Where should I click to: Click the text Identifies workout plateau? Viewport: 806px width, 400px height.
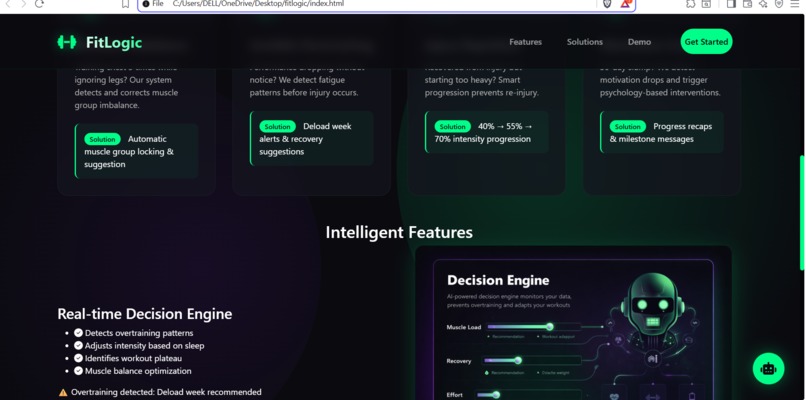[133, 358]
